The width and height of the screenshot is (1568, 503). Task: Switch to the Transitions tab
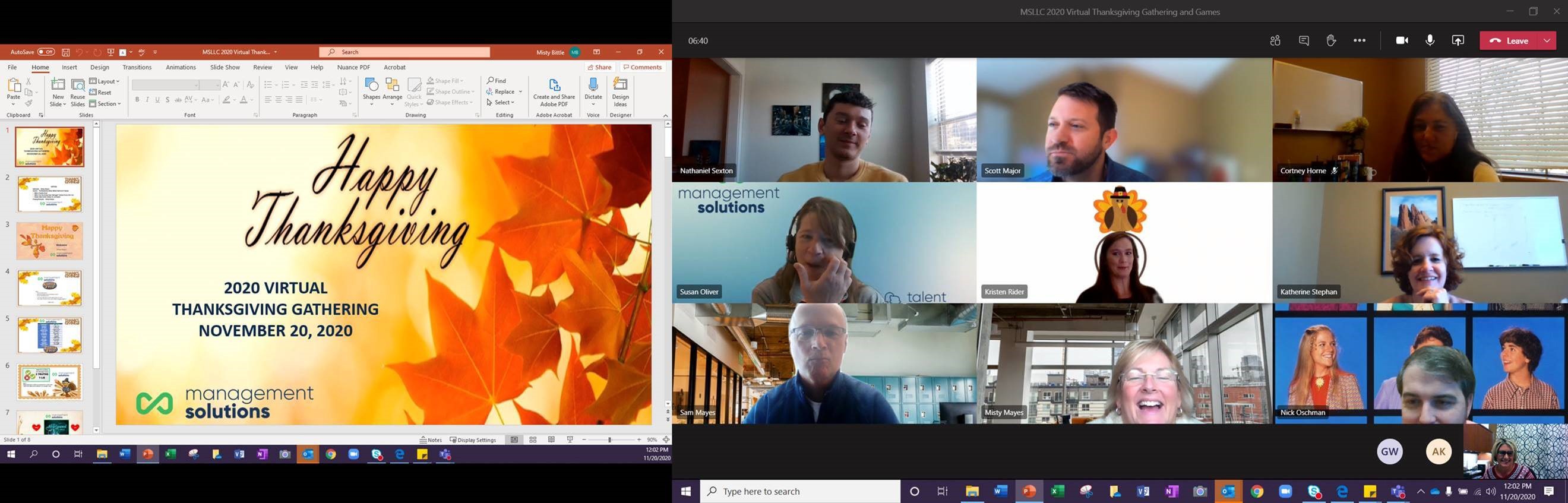137,68
